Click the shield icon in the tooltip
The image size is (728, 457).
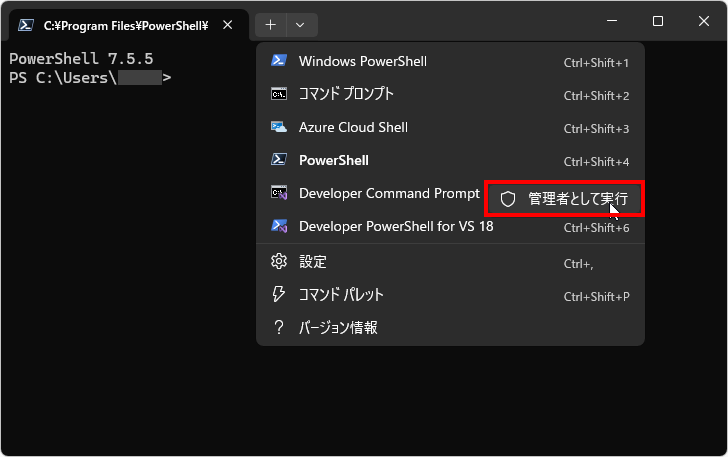(x=508, y=199)
